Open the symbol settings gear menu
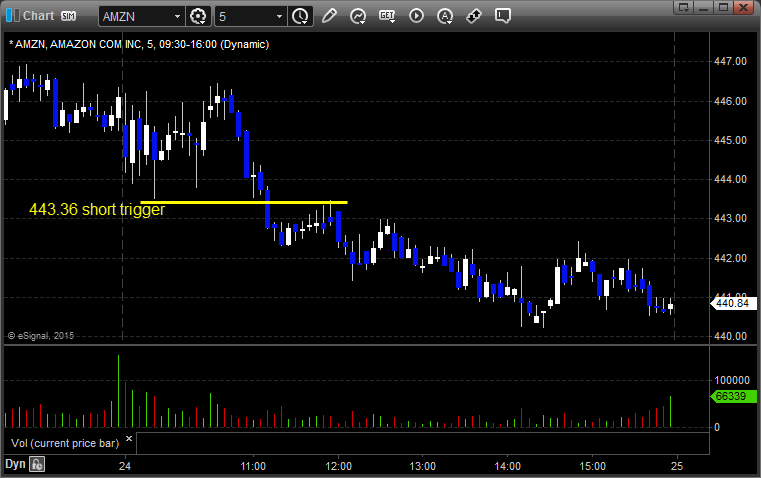Screen dimensions: 761x478 point(198,16)
